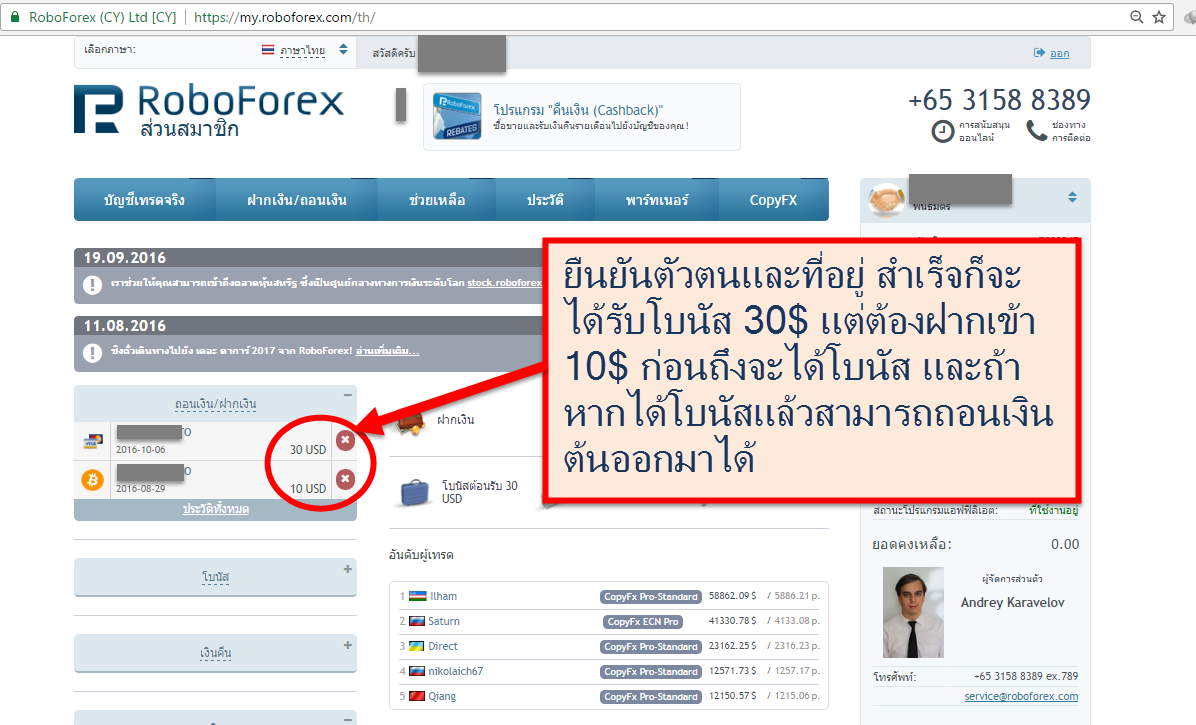The image size is (1196, 725).
Task: Open trader Saturn profile
Action: [444, 621]
